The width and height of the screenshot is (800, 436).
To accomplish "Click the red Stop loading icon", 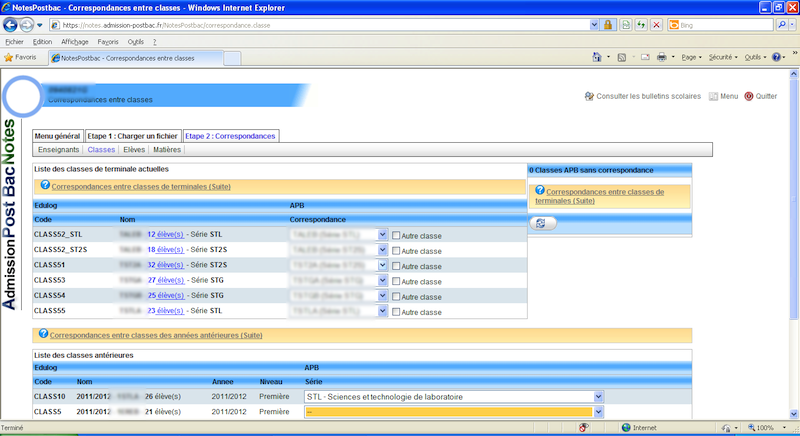I will (x=656, y=24).
